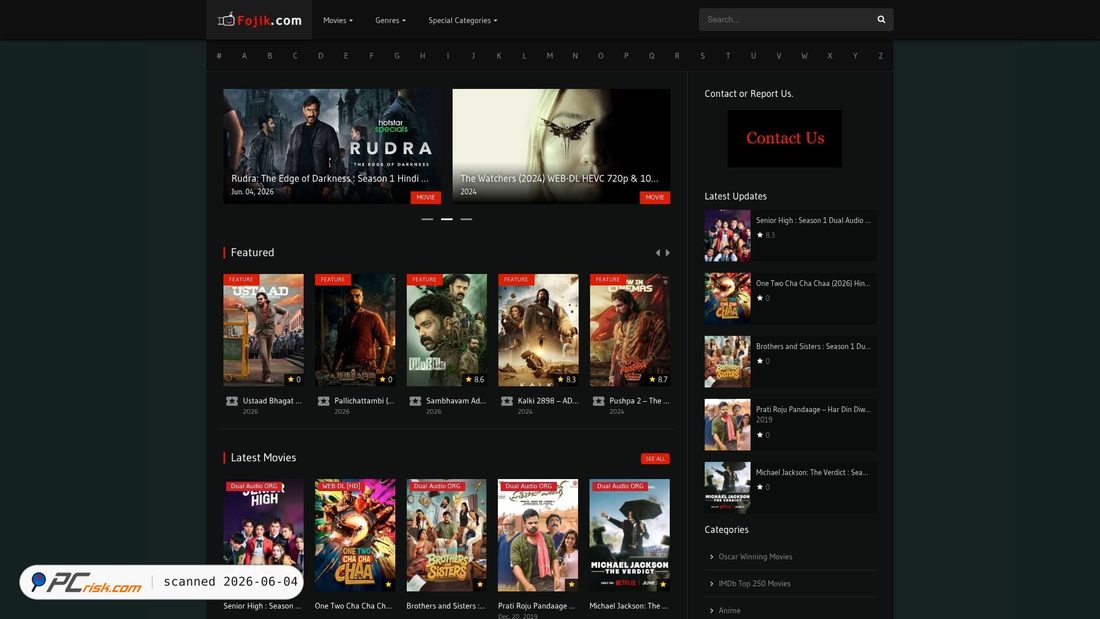Click the Fojik.com logo
The image size is (1100, 619).
click(x=259, y=20)
